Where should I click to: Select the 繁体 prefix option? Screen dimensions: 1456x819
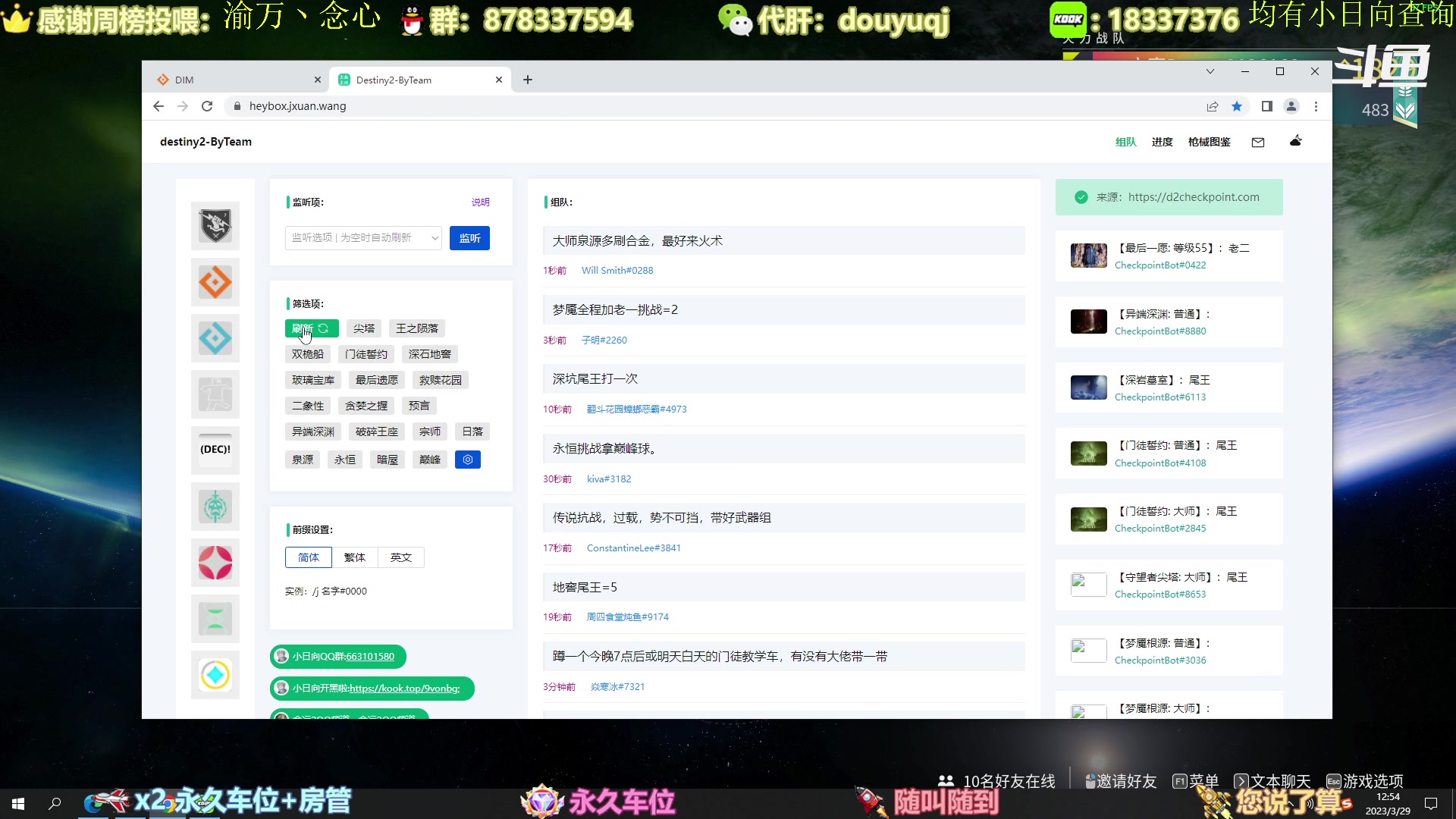[x=355, y=557]
